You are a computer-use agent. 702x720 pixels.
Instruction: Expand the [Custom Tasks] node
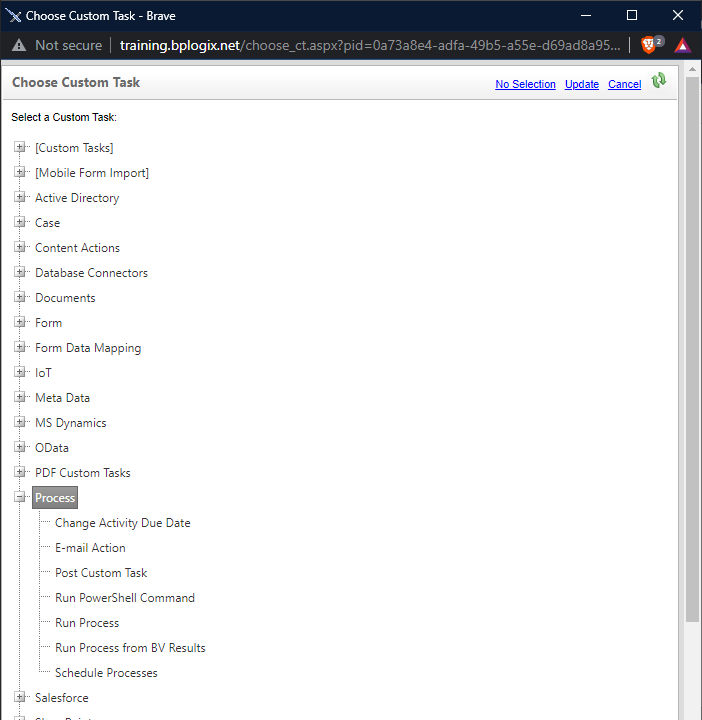click(19, 147)
